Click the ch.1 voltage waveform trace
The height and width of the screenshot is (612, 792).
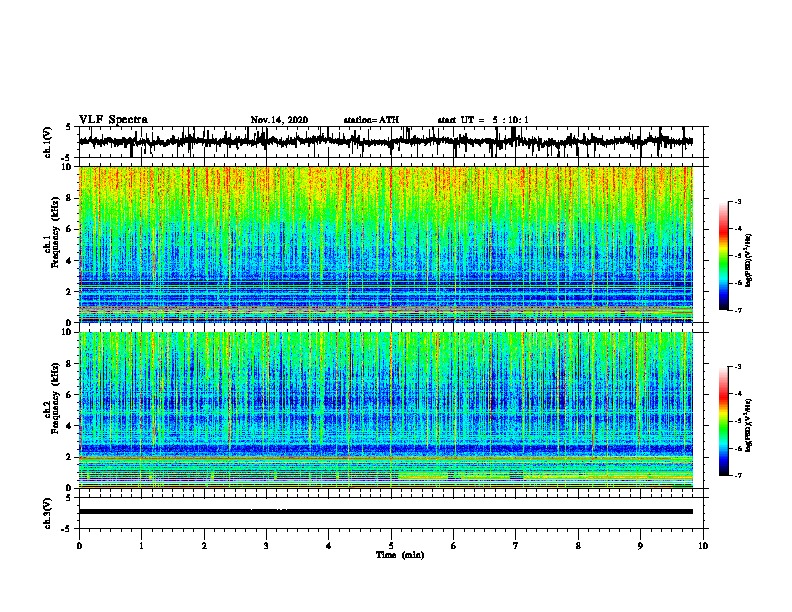pyautogui.click(x=386, y=142)
